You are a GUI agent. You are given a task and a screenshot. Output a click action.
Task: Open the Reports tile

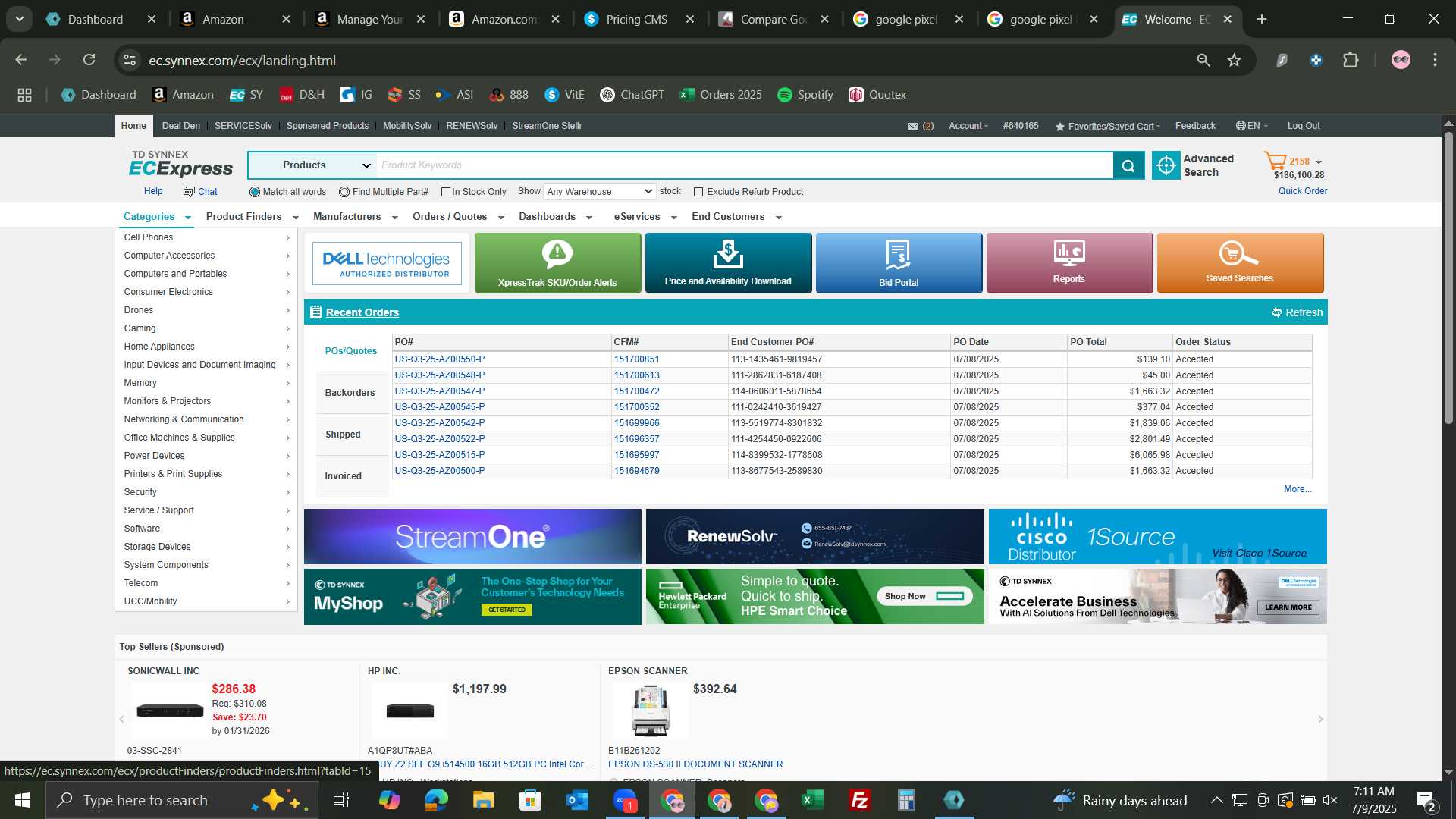pos(1069,262)
